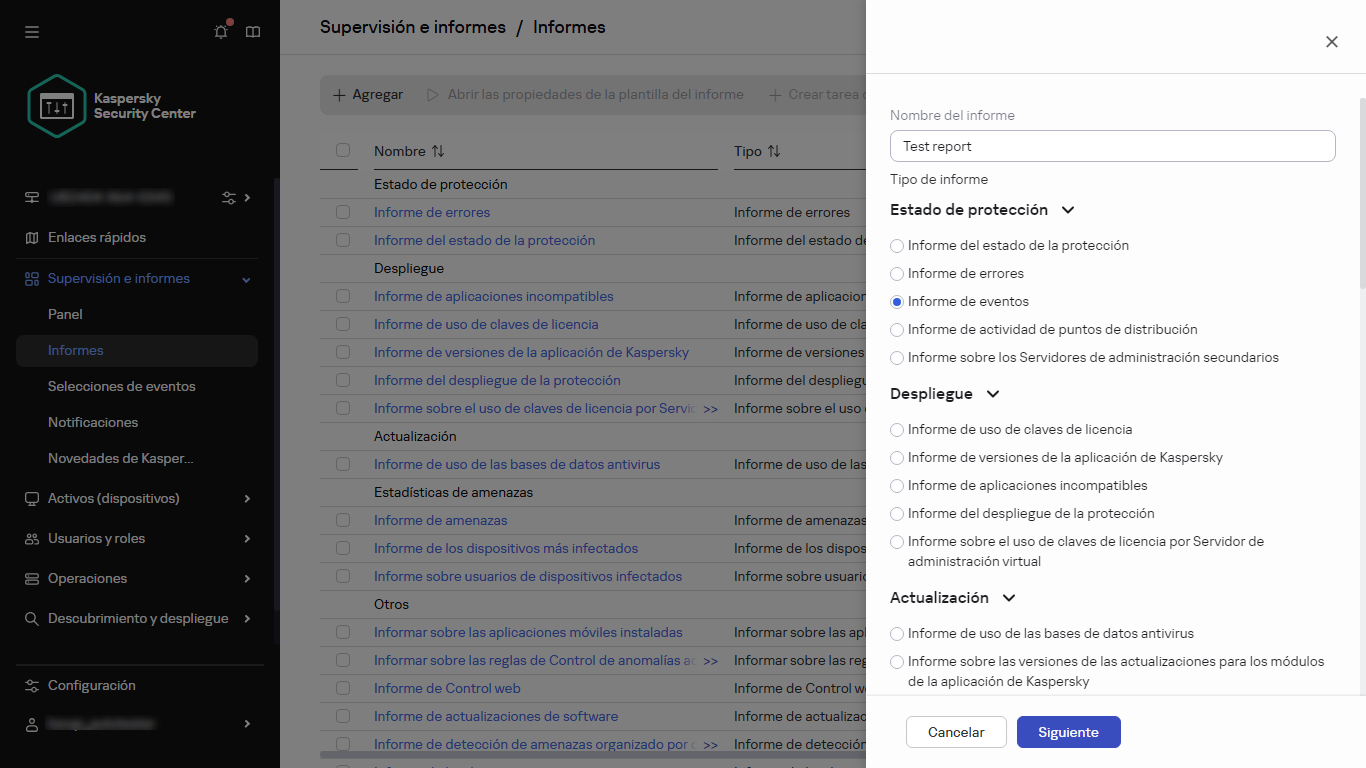Viewport: 1366px width, 768px height.
Task: Select the Informe de errores radio button
Action: [897, 274]
